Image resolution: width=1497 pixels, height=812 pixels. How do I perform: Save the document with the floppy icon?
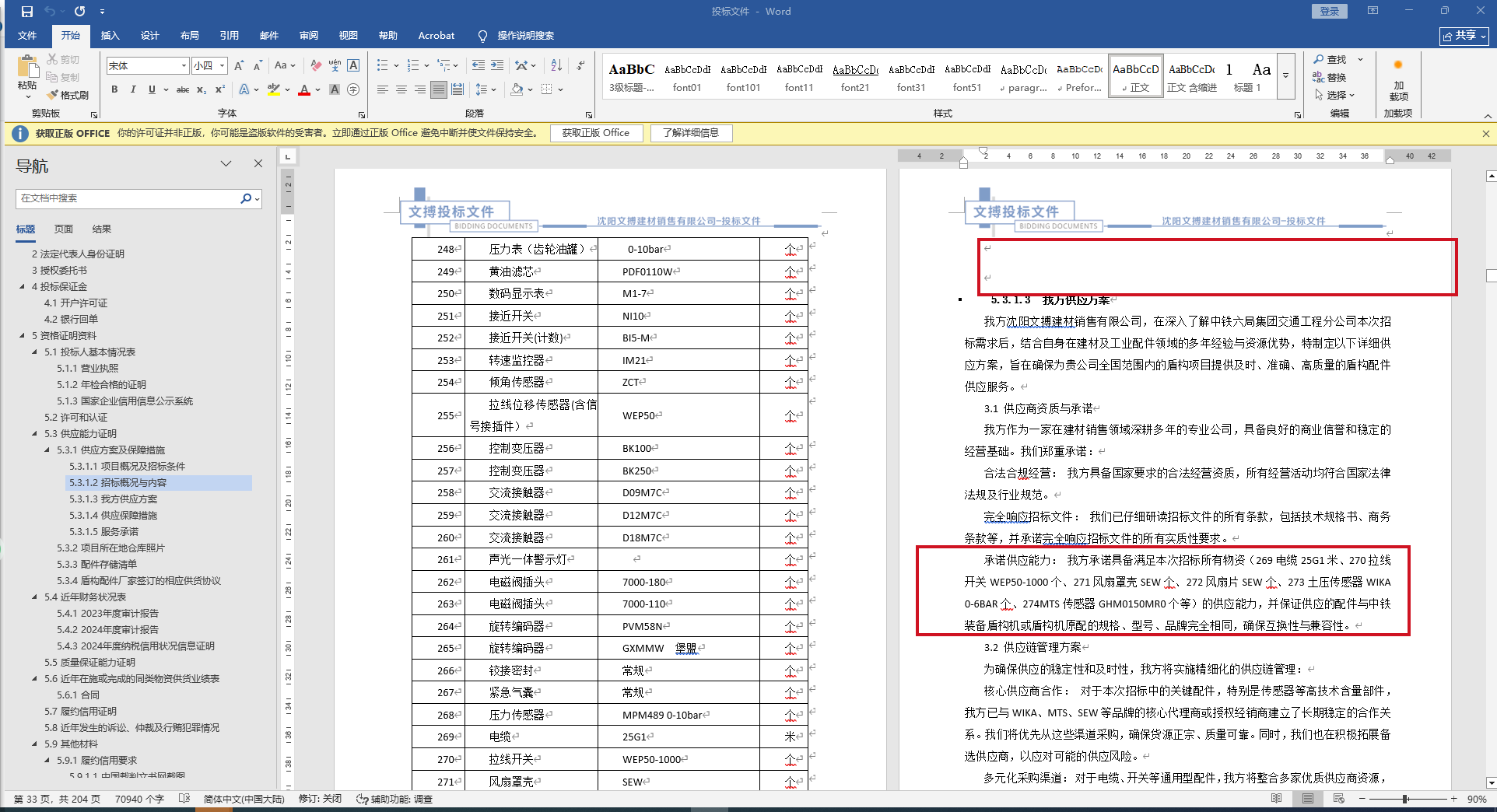(26, 12)
